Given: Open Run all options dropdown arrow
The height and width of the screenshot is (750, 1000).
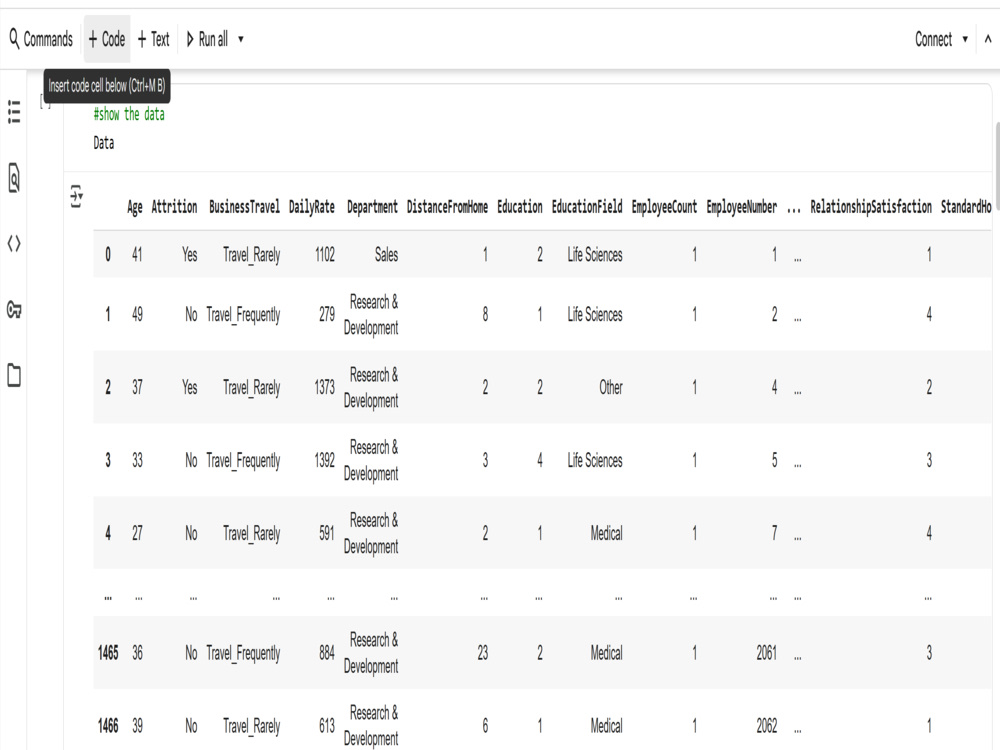Looking at the screenshot, I should pos(240,40).
